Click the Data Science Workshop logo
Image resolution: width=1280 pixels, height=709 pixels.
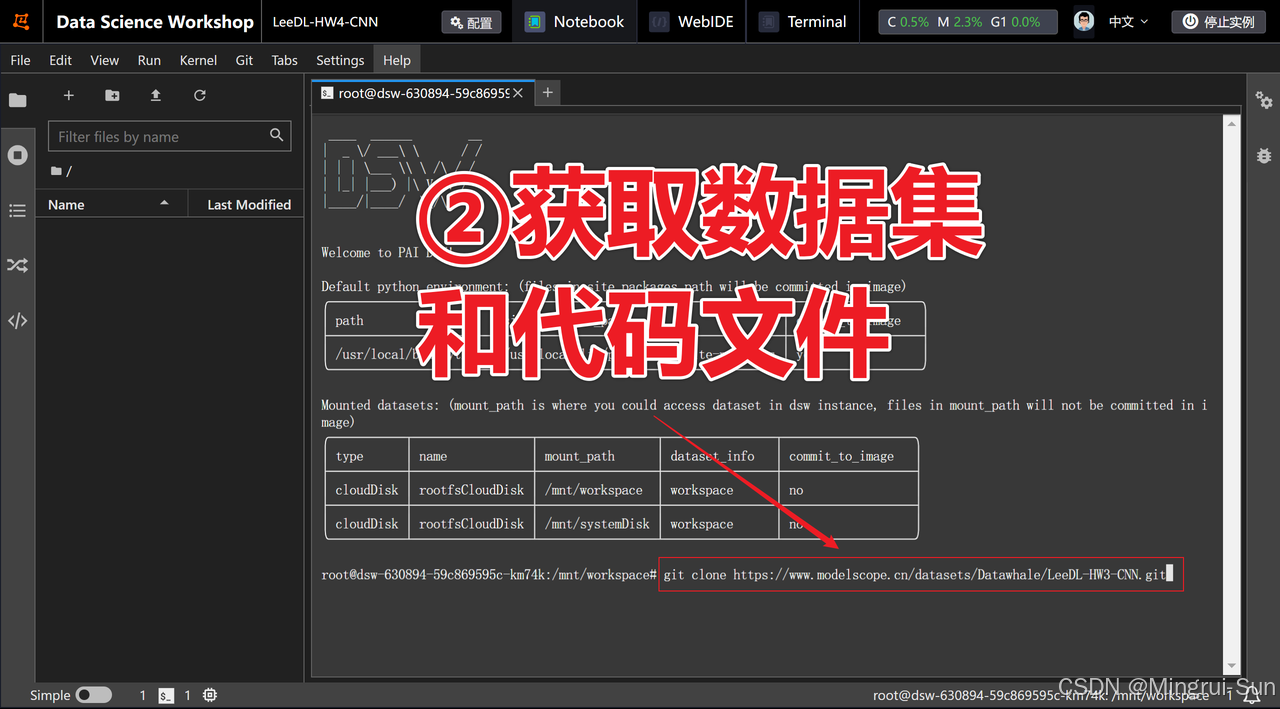click(21, 21)
